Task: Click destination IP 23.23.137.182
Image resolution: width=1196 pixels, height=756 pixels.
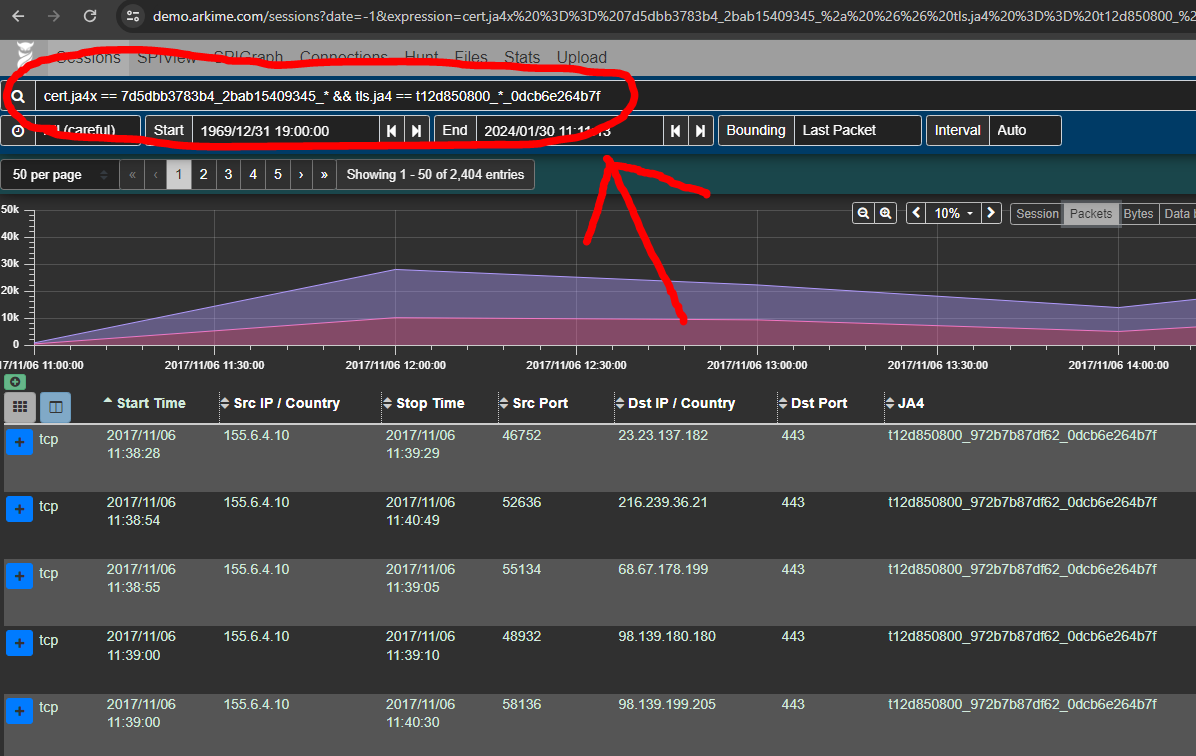Action: [x=663, y=435]
